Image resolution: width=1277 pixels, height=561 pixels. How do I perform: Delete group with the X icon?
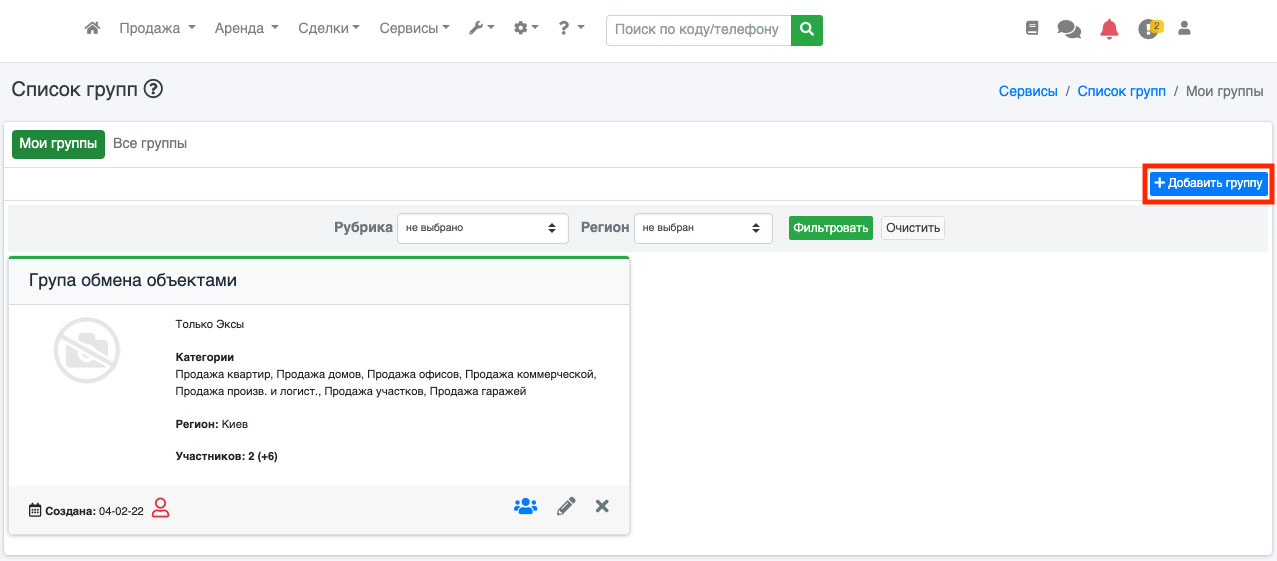[602, 506]
